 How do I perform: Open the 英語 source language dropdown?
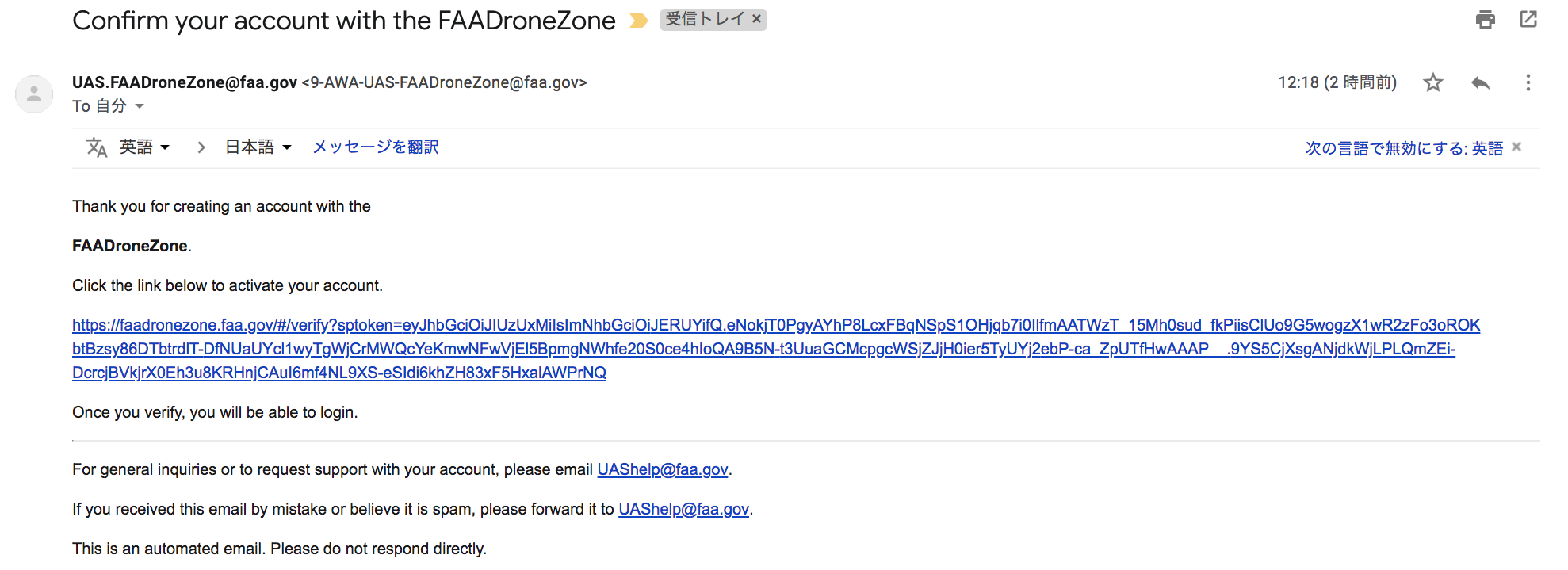click(144, 147)
